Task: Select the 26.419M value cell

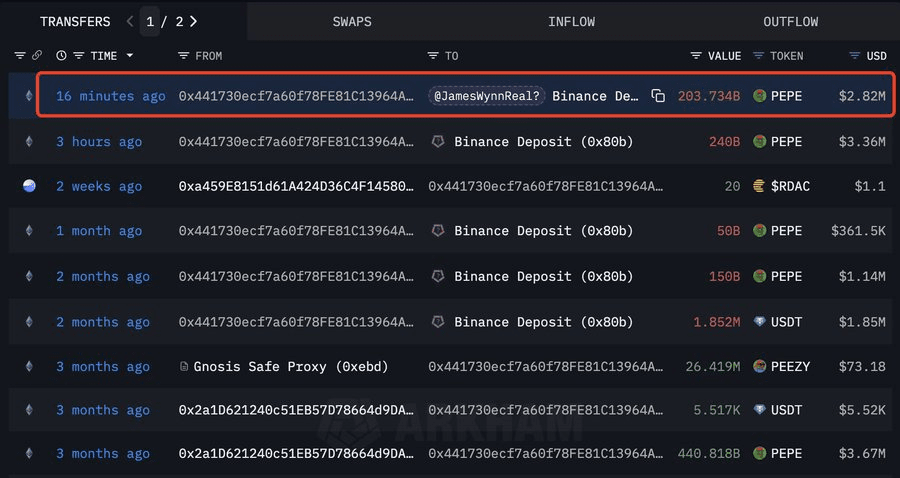Action: pos(712,367)
